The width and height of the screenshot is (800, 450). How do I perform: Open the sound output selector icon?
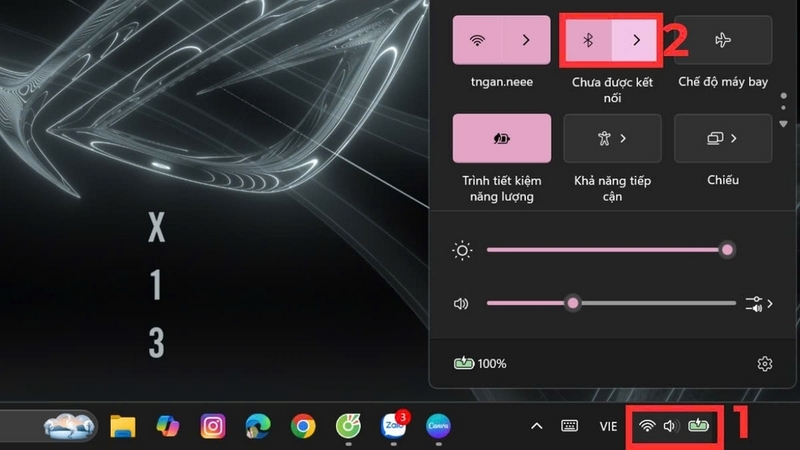pos(759,304)
